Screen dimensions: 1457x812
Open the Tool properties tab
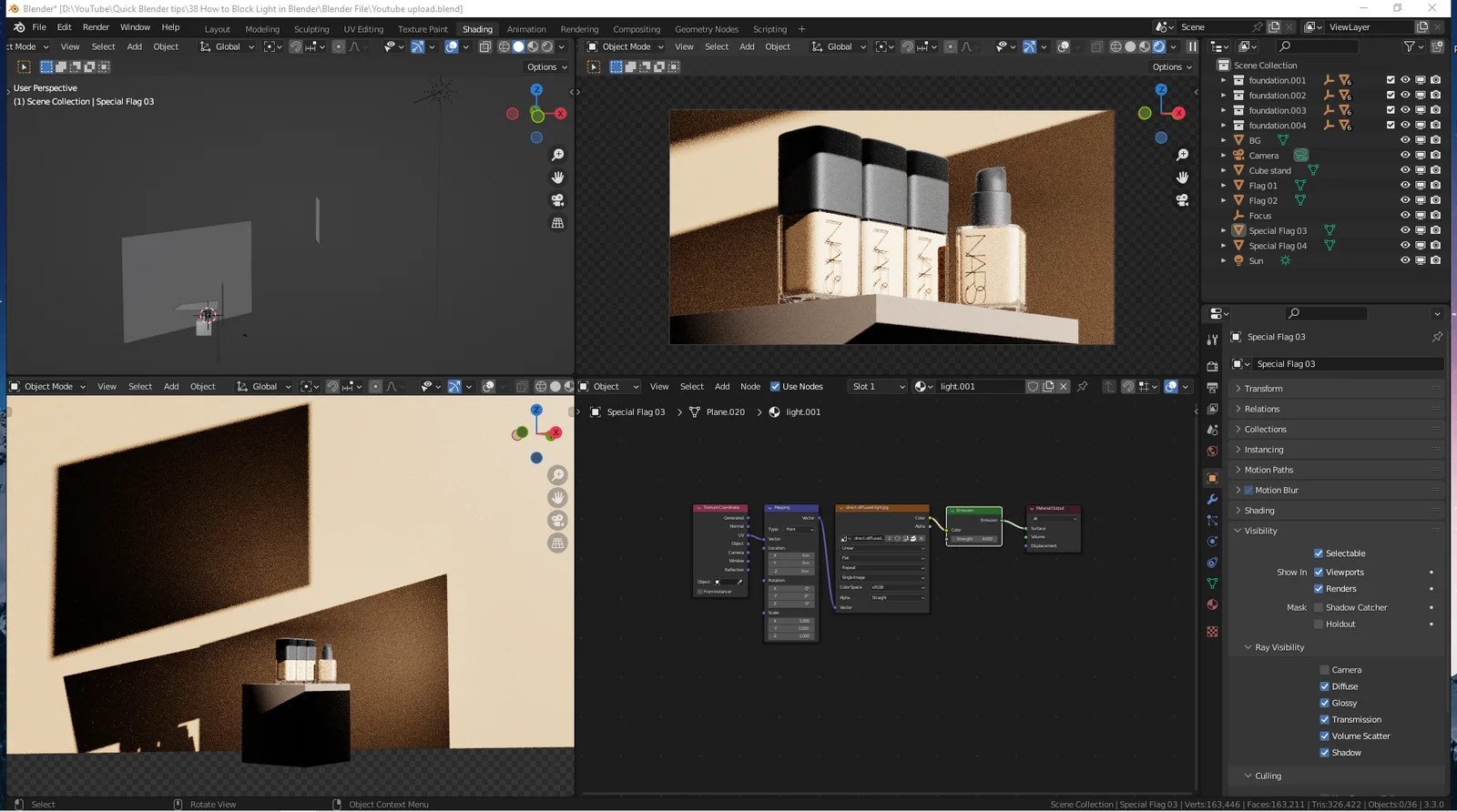coord(1212,340)
